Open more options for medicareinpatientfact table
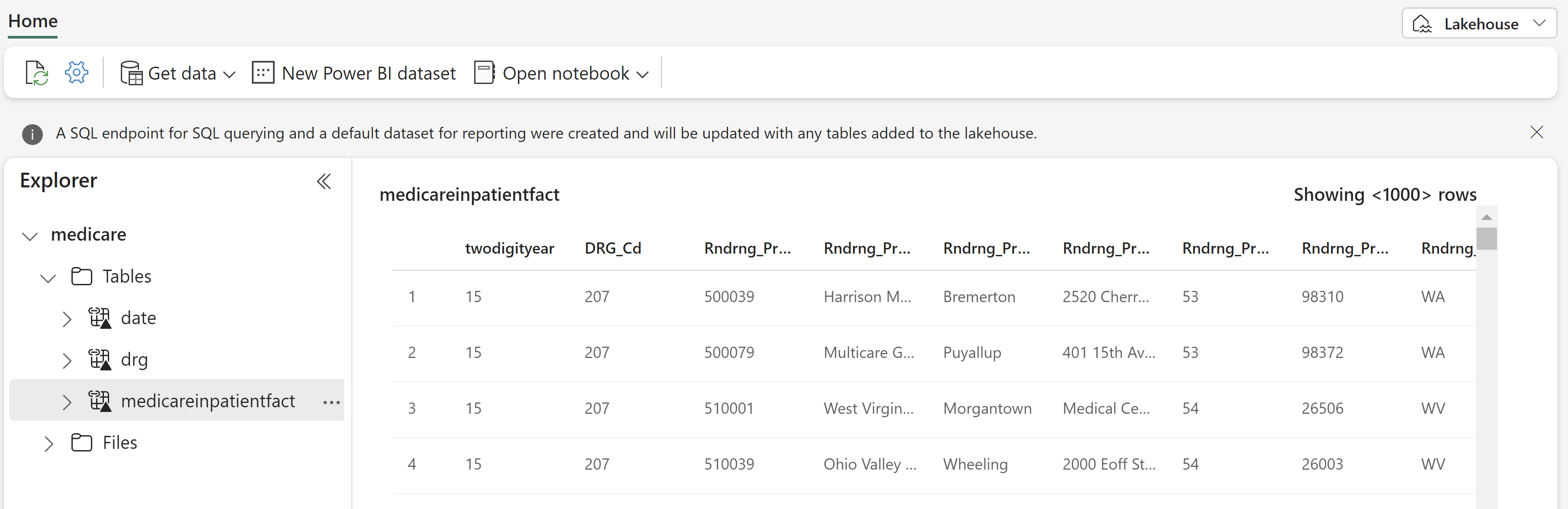 331,402
